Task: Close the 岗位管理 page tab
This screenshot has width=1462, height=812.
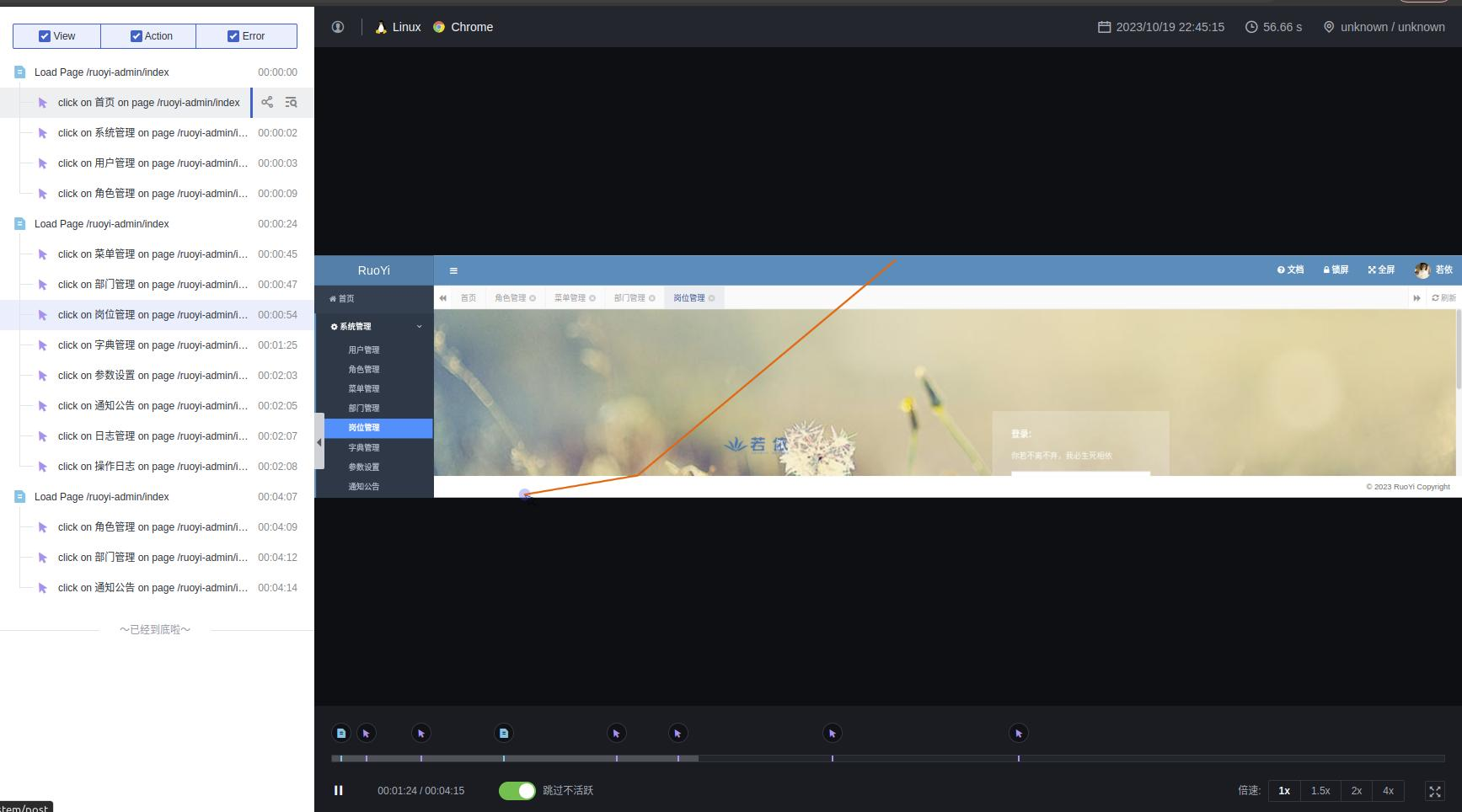Action: pos(712,298)
